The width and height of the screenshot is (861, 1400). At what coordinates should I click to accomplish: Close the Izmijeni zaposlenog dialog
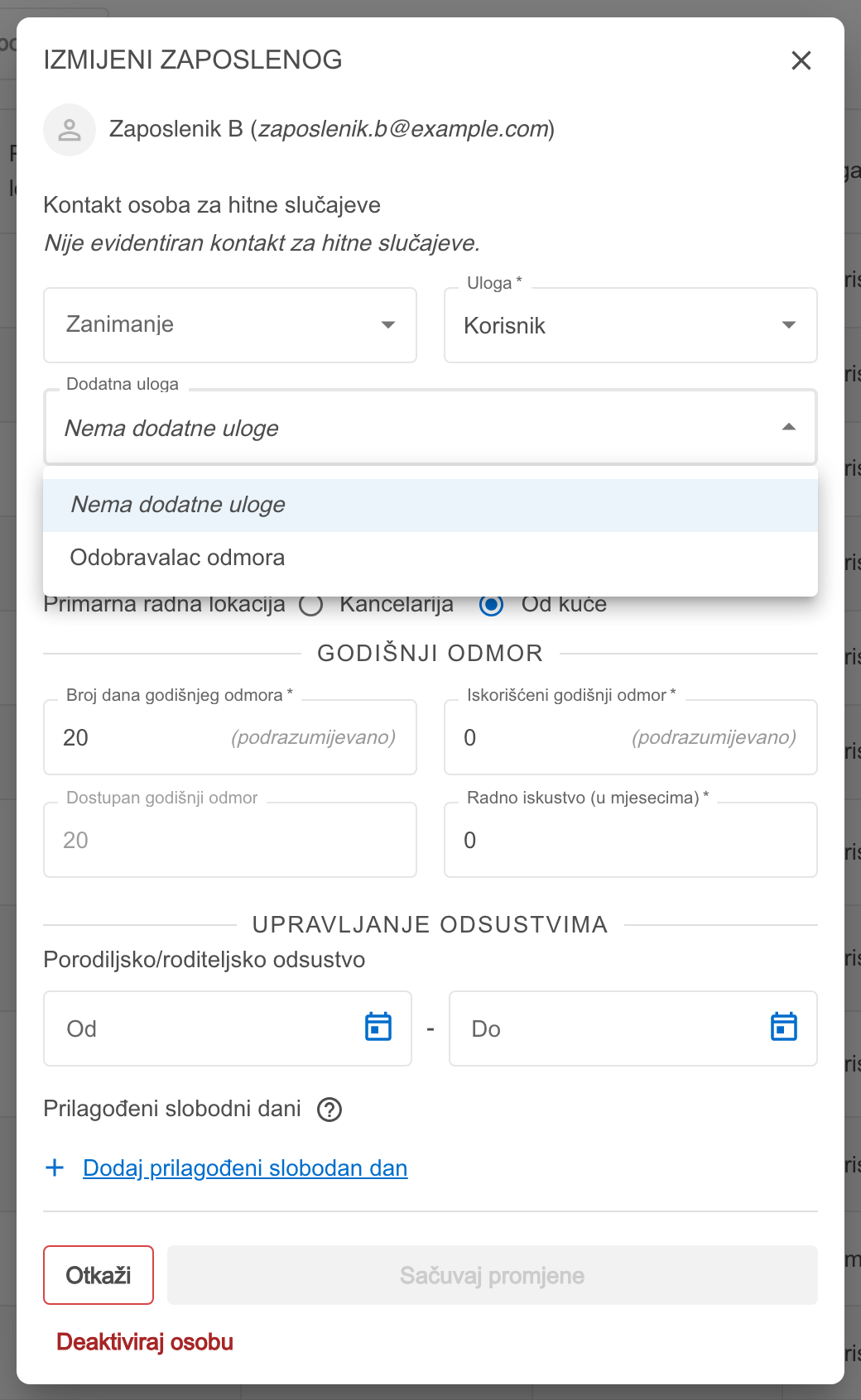coord(801,60)
